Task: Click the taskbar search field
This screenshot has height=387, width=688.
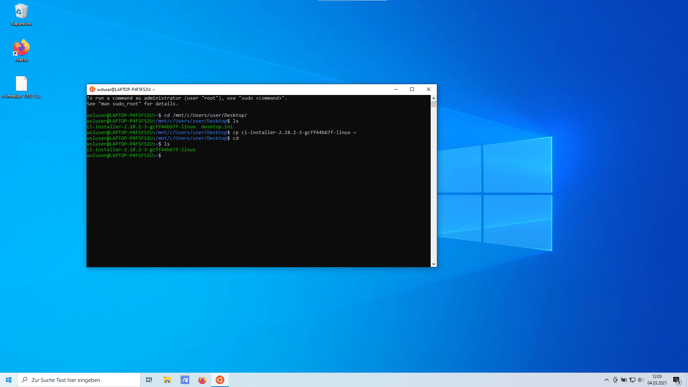Action: coord(79,380)
